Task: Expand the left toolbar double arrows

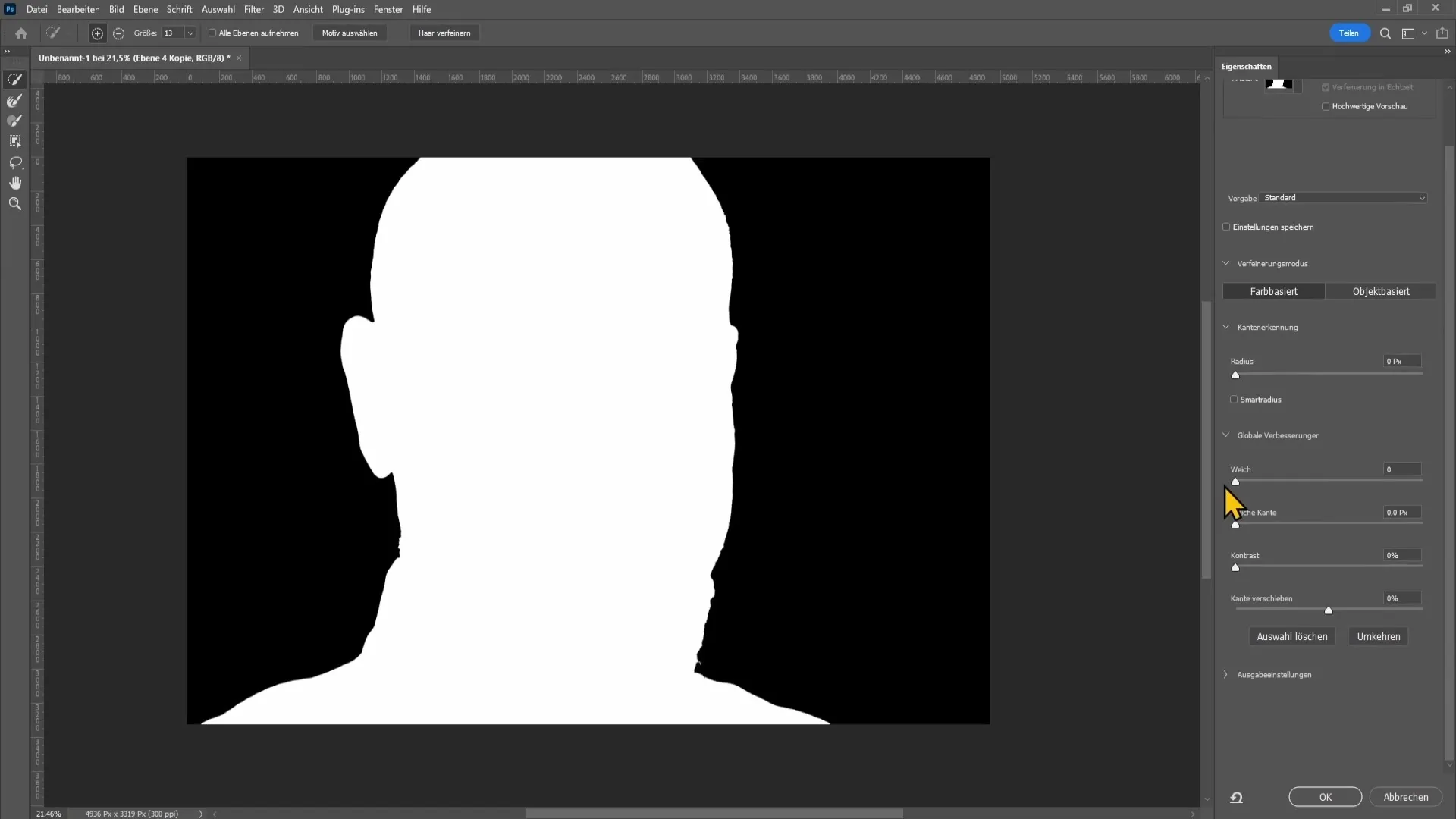Action: point(7,52)
